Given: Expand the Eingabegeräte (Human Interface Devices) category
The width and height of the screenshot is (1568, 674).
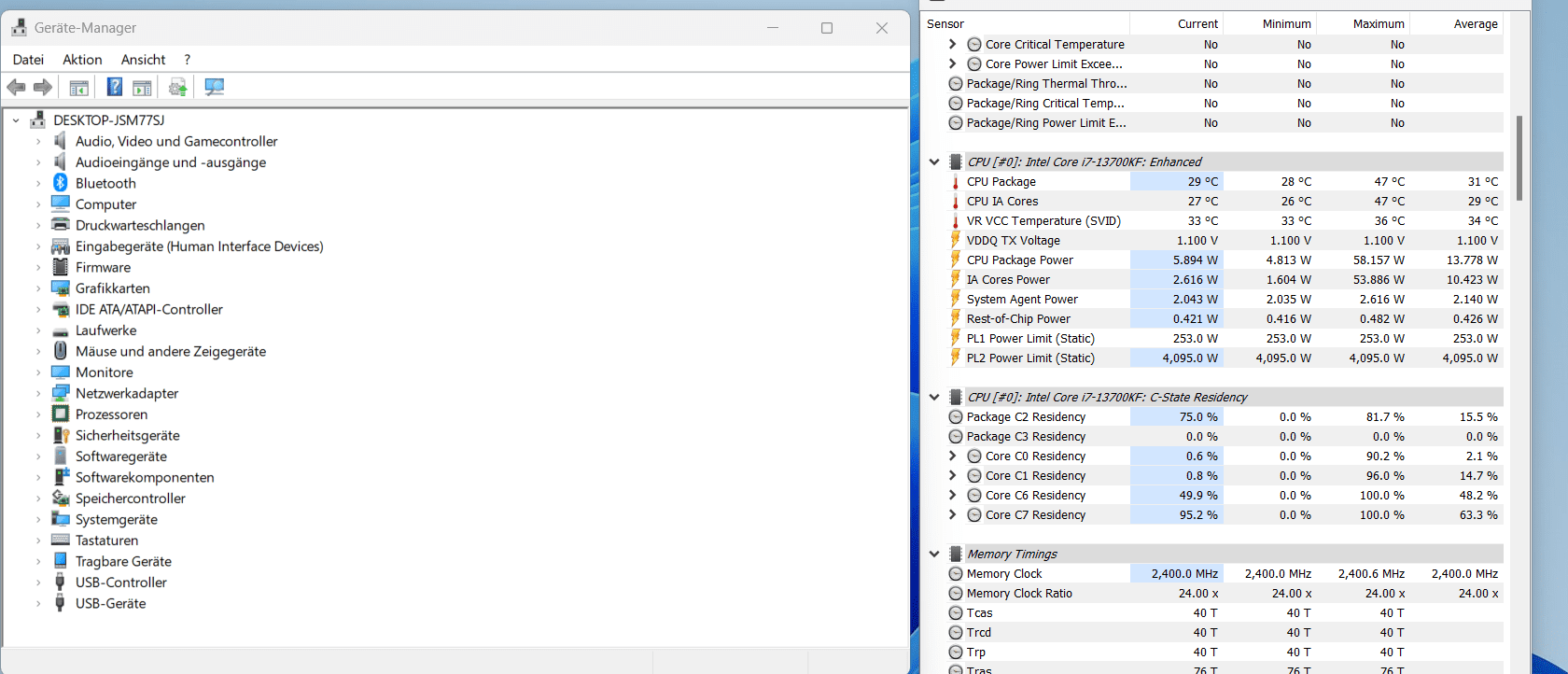Looking at the screenshot, I should (38, 246).
